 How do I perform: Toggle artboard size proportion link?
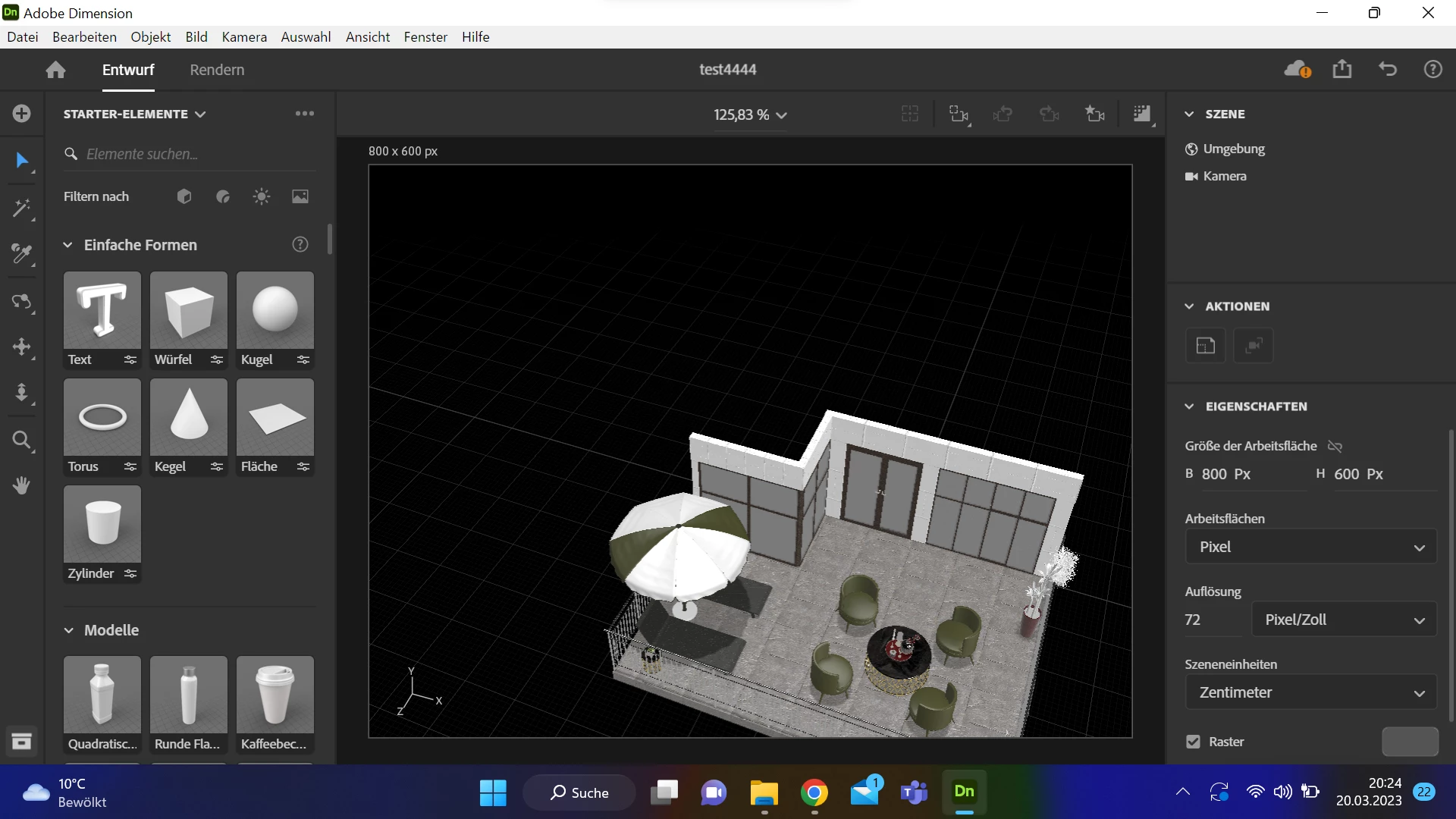(x=1335, y=447)
